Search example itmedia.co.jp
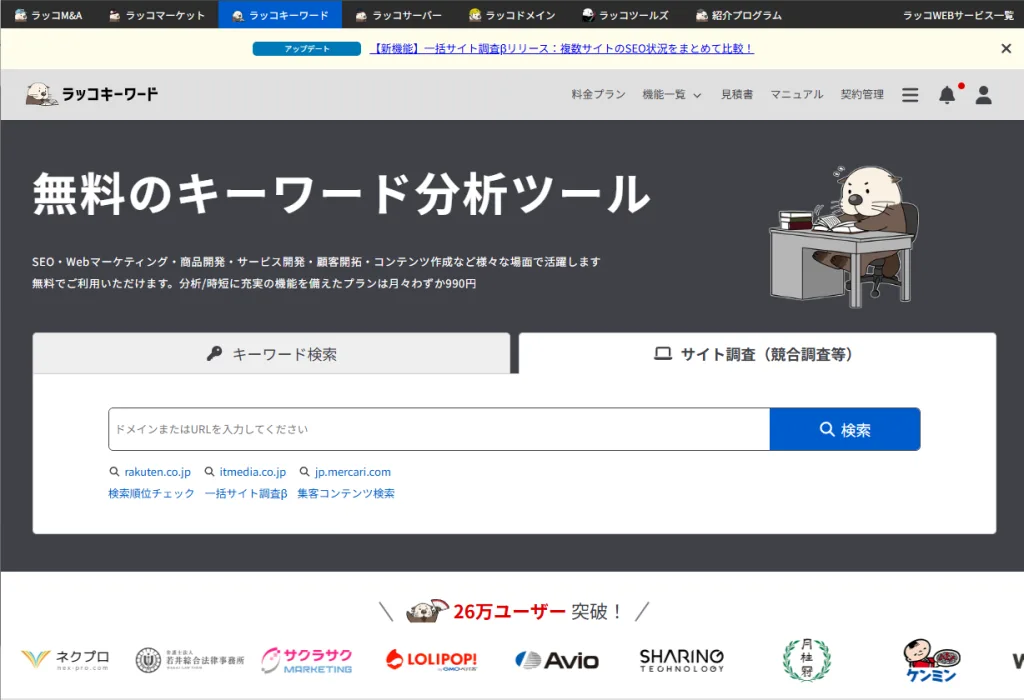 [246, 471]
